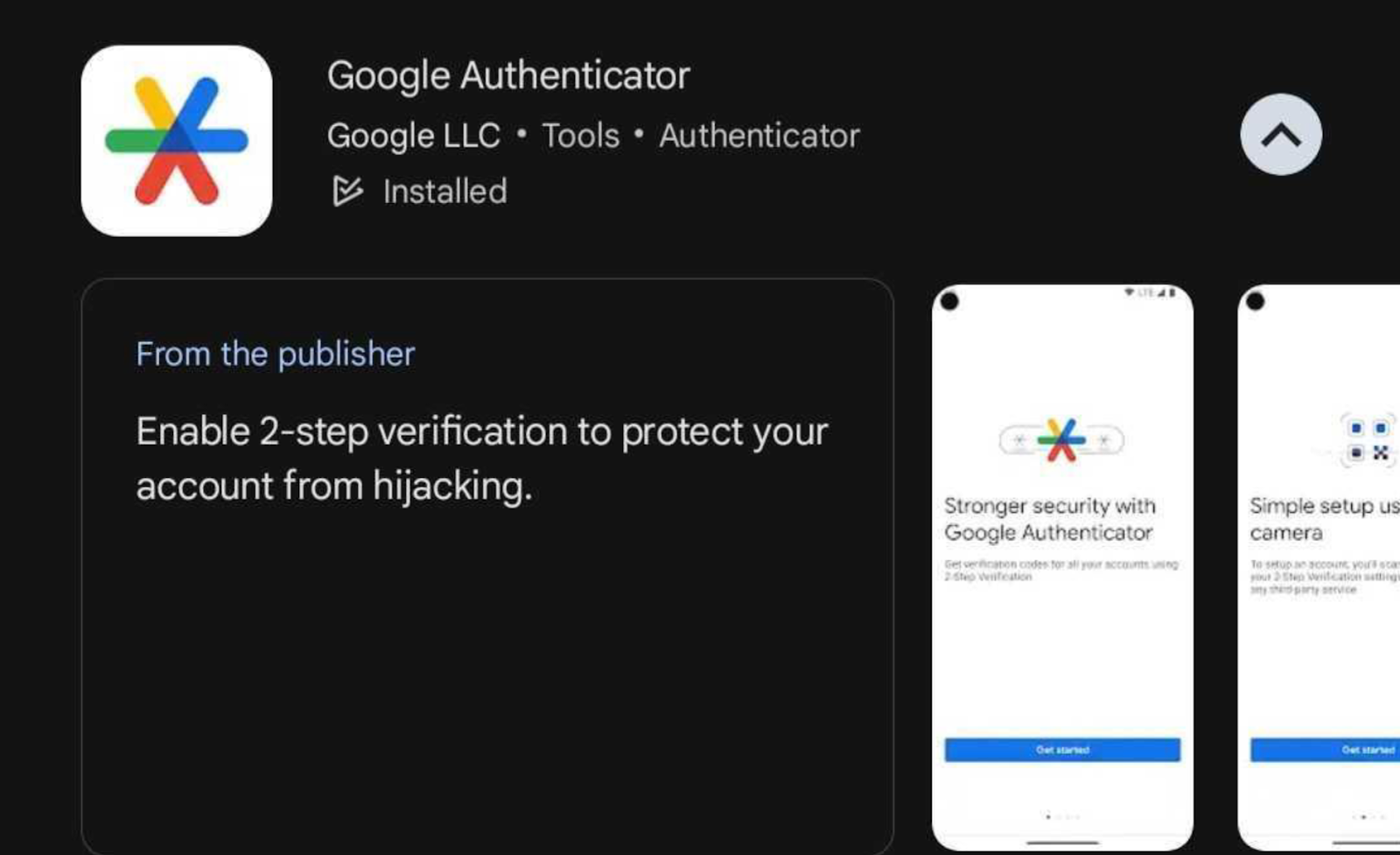Open the Google LLC developer link
1400x855 pixels.
(414, 136)
